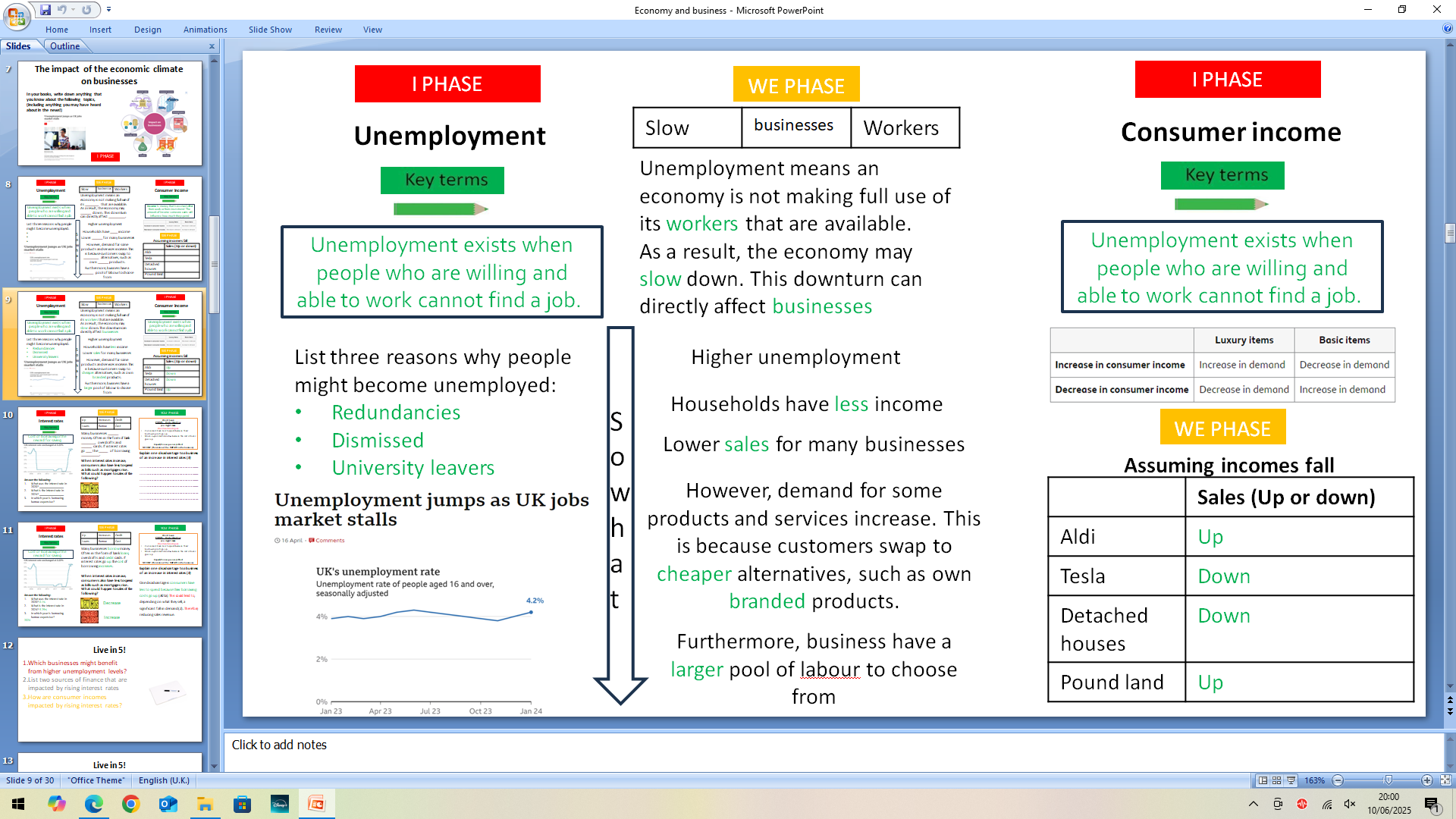Start Slide Show from the status bar
The width and height of the screenshot is (1456, 819).
tap(1289, 780)
